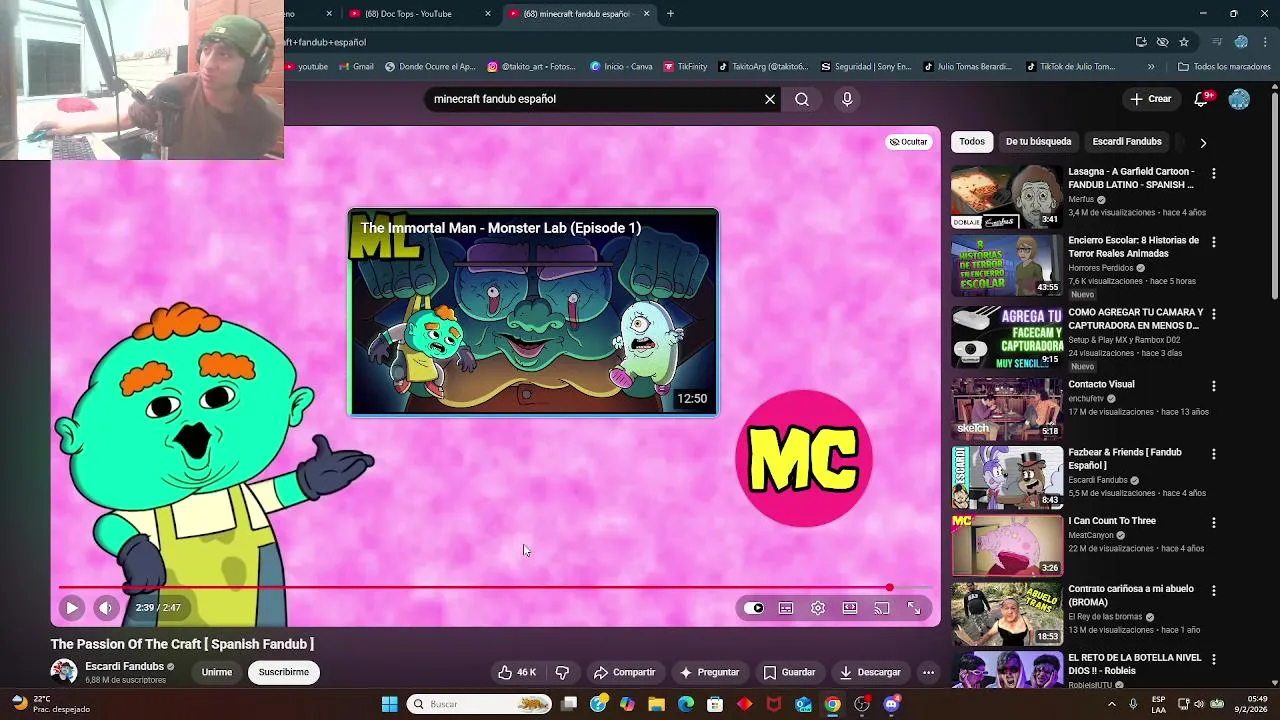Viewport: 1280px width, 720px height.
Task: Open Discord from the taskbar
Action: 891,704
